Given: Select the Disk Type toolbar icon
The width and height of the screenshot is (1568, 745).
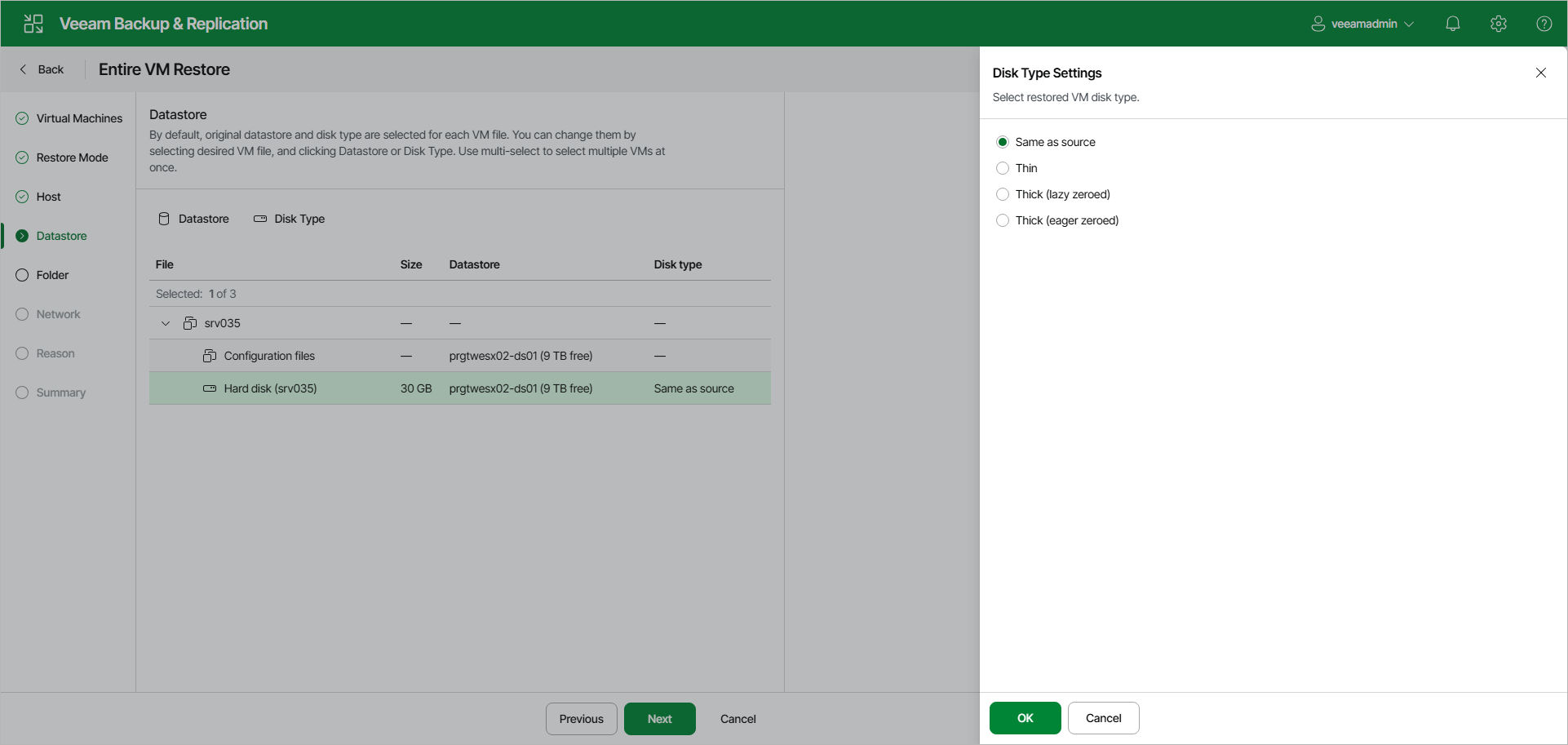Looking at the screenshot, I should point(260,219).
